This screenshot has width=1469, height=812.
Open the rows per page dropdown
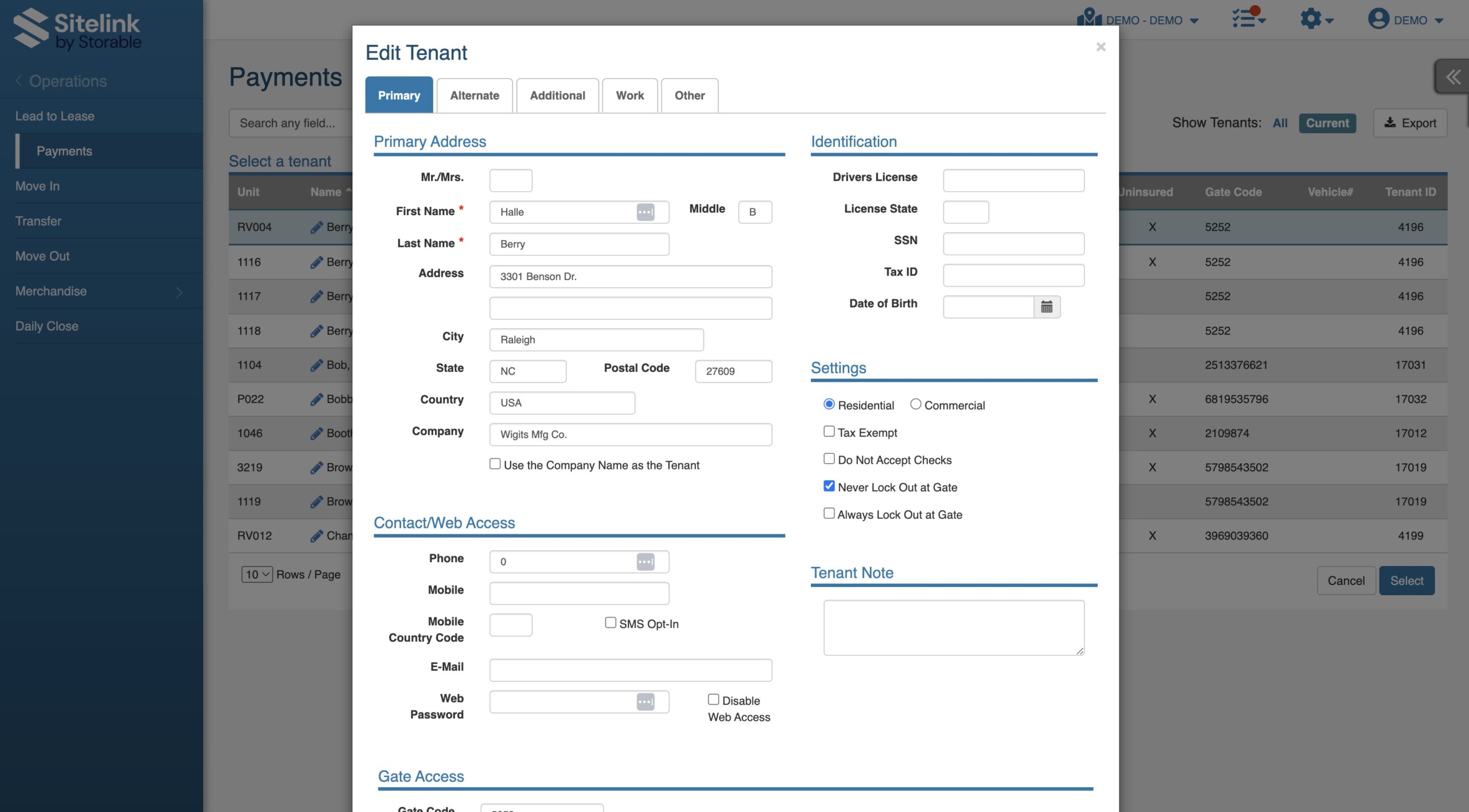pyautogui.click(x=257, y=574)
